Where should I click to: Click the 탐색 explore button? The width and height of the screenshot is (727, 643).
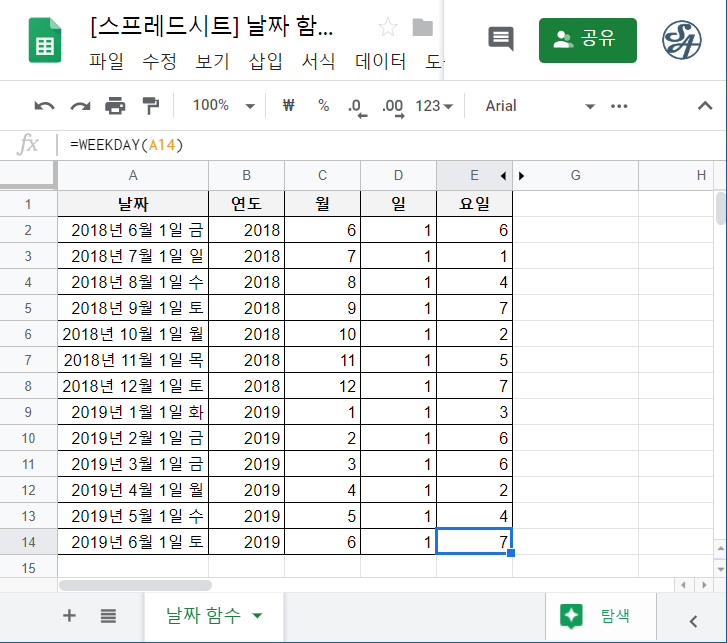(x=599, y=616)
